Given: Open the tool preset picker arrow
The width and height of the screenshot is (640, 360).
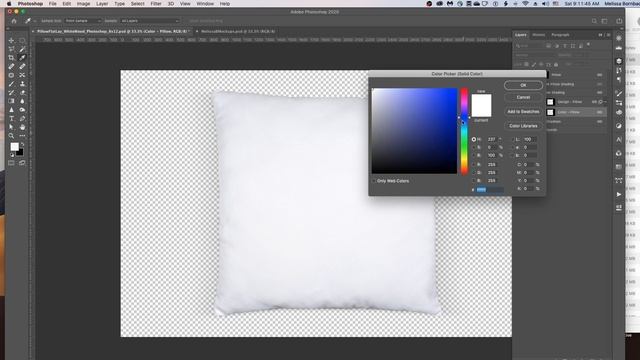Looking at the screenshot, I should (x=34, y=21).
